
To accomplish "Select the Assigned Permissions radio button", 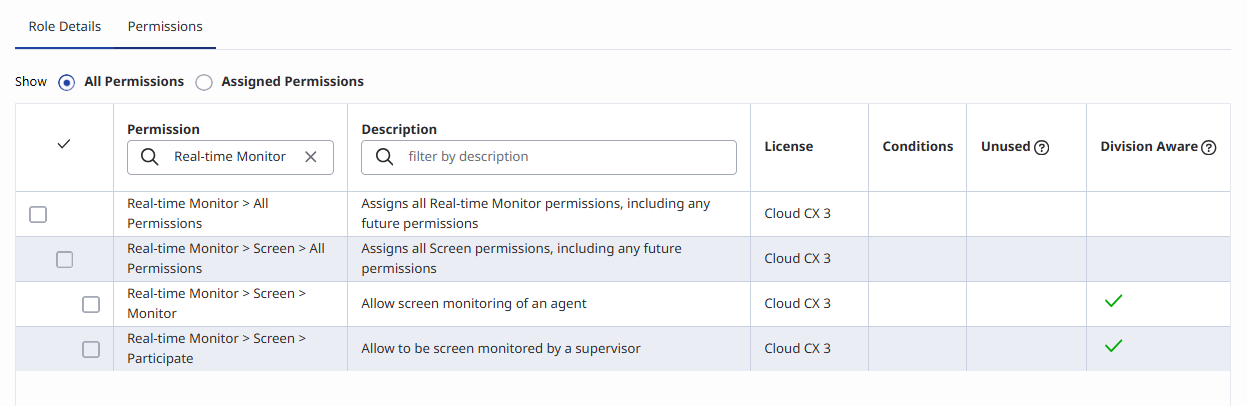I will click(204, 82).
